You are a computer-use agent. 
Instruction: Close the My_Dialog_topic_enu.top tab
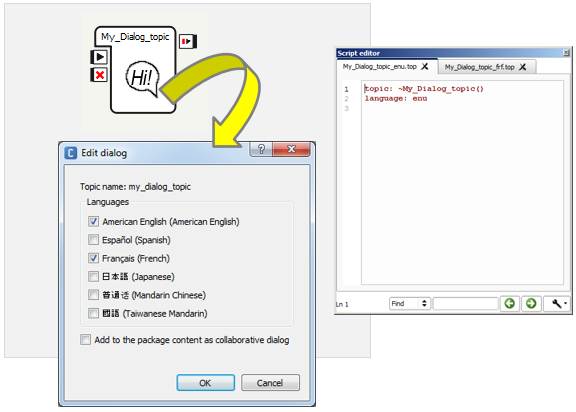(x=425, y=66)
